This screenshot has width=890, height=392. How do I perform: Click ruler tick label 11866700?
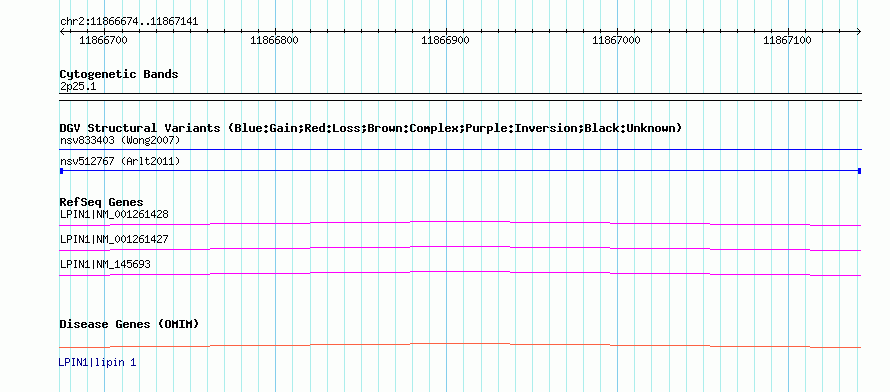[103, 40]
